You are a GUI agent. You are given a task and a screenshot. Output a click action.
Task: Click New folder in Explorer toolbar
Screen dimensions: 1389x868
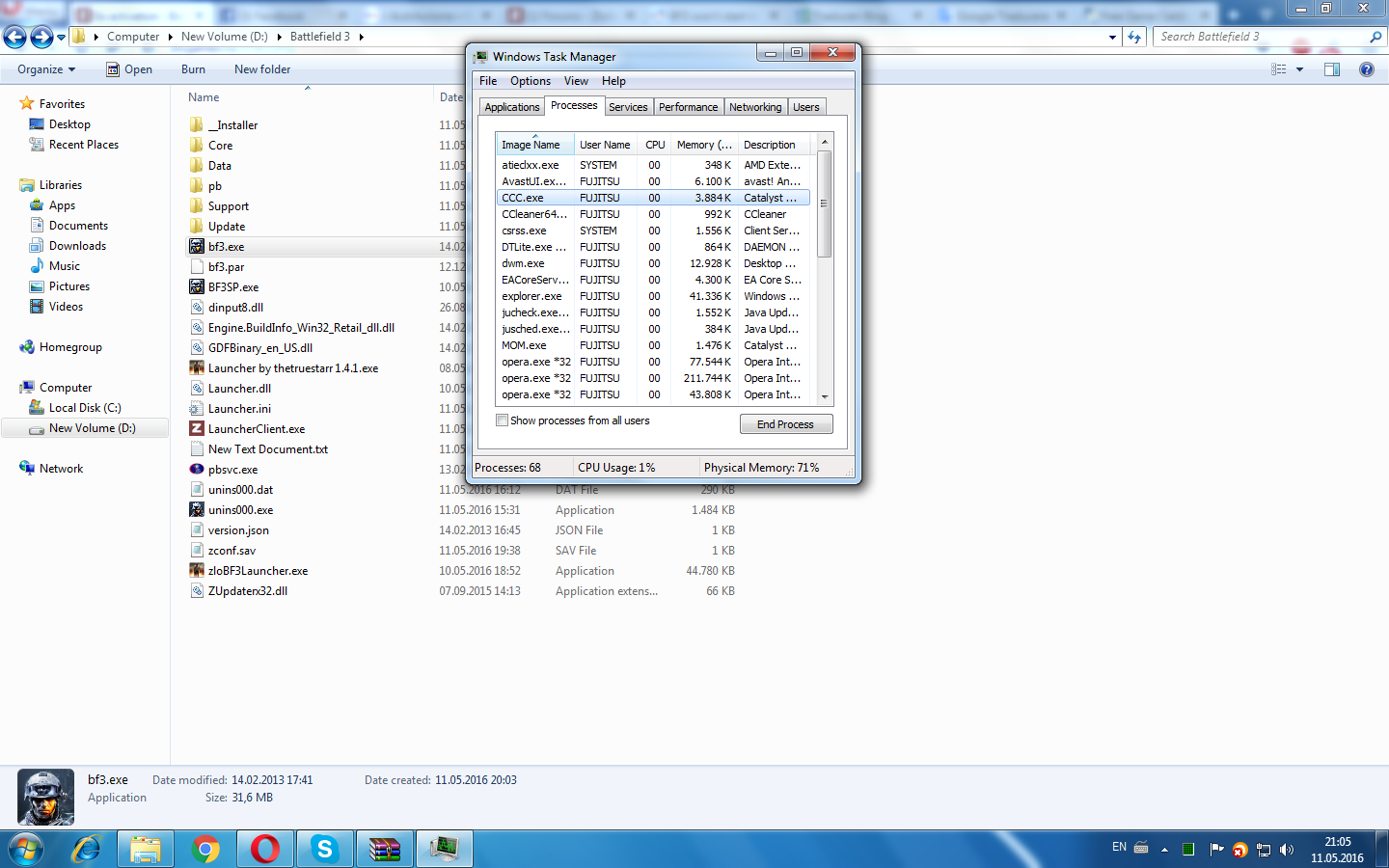click(x=262, y=69)
